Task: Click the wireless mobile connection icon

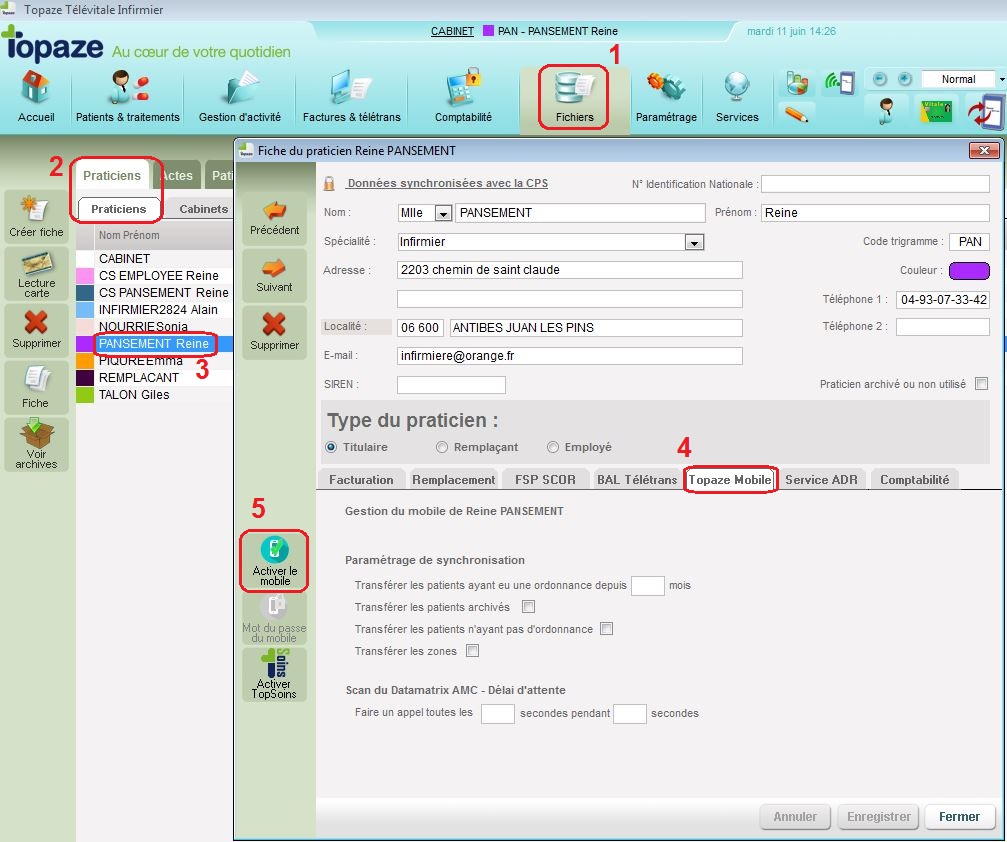Action: 839,82
